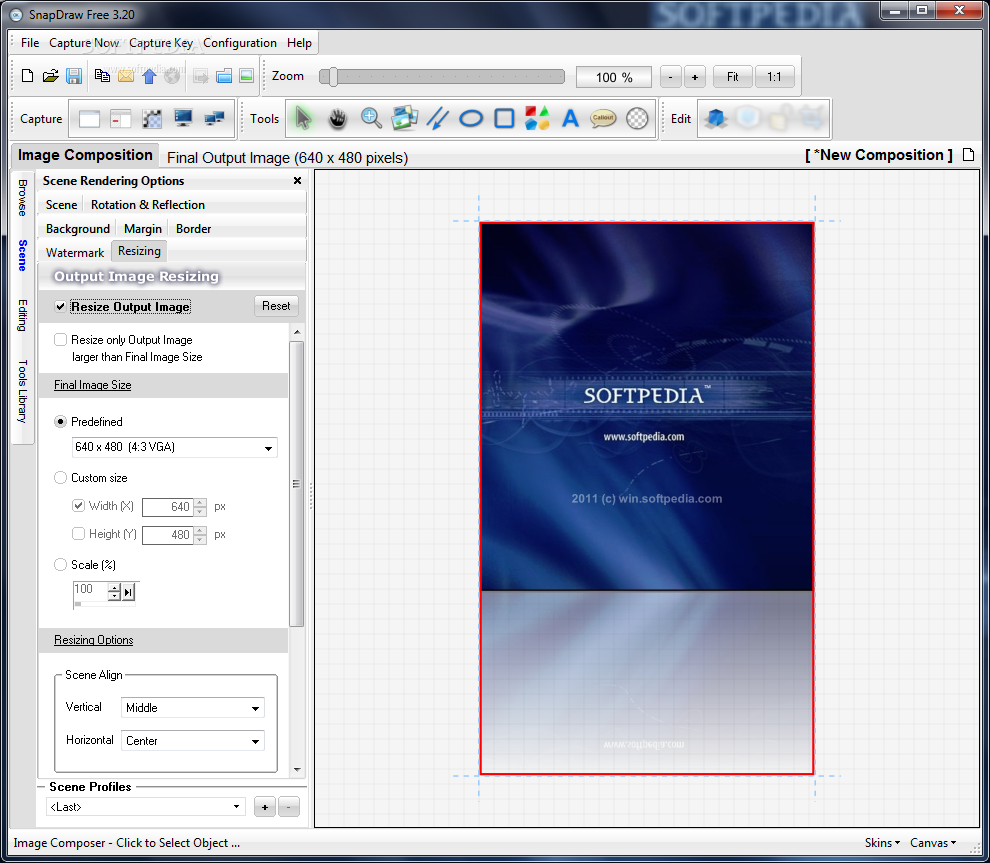990x863 pixels.
Task: Select the magnifier zoom tool
Action: [371, 118]
